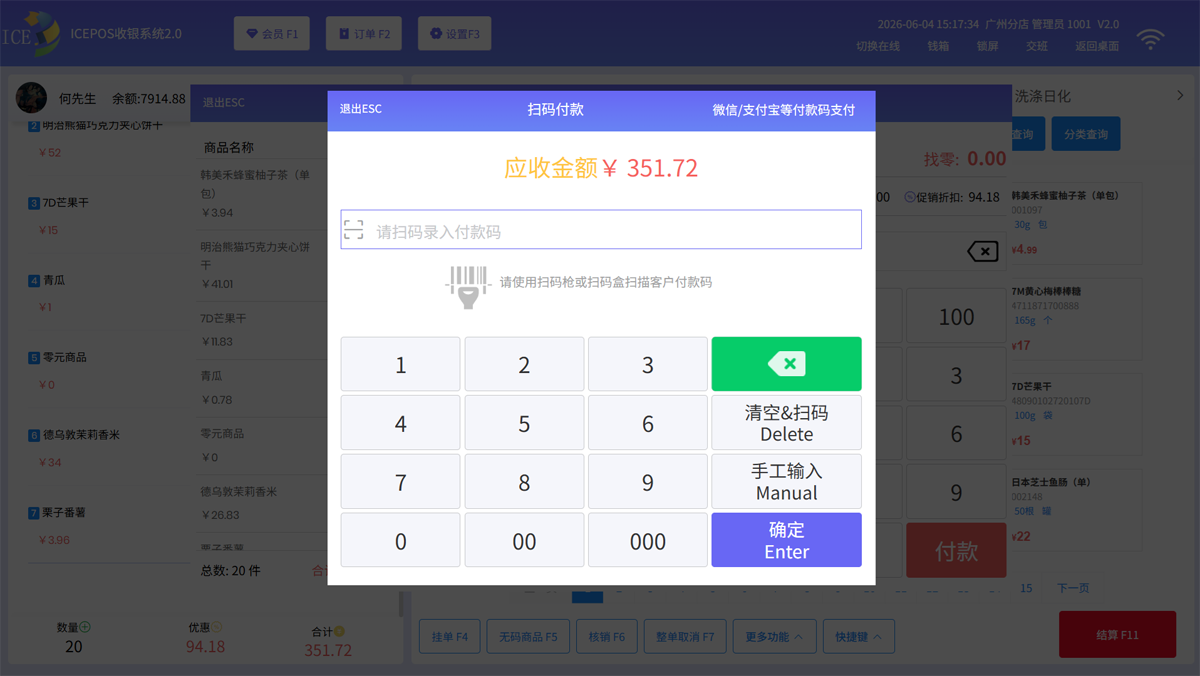
Task: Click the yellow icon beside 合计 label
Action: [339, 631]
